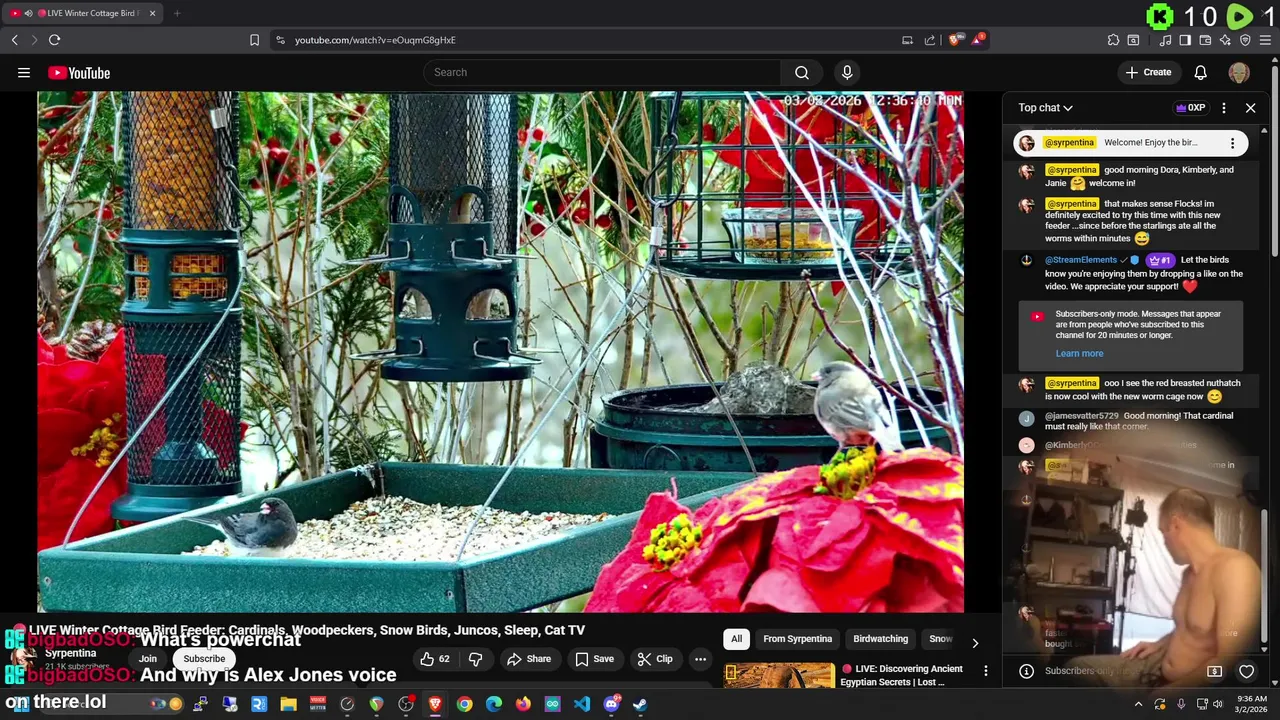This screenshot has height=720, width=1280.
Task: Click the Join membership button
Action: pos(148,659)
